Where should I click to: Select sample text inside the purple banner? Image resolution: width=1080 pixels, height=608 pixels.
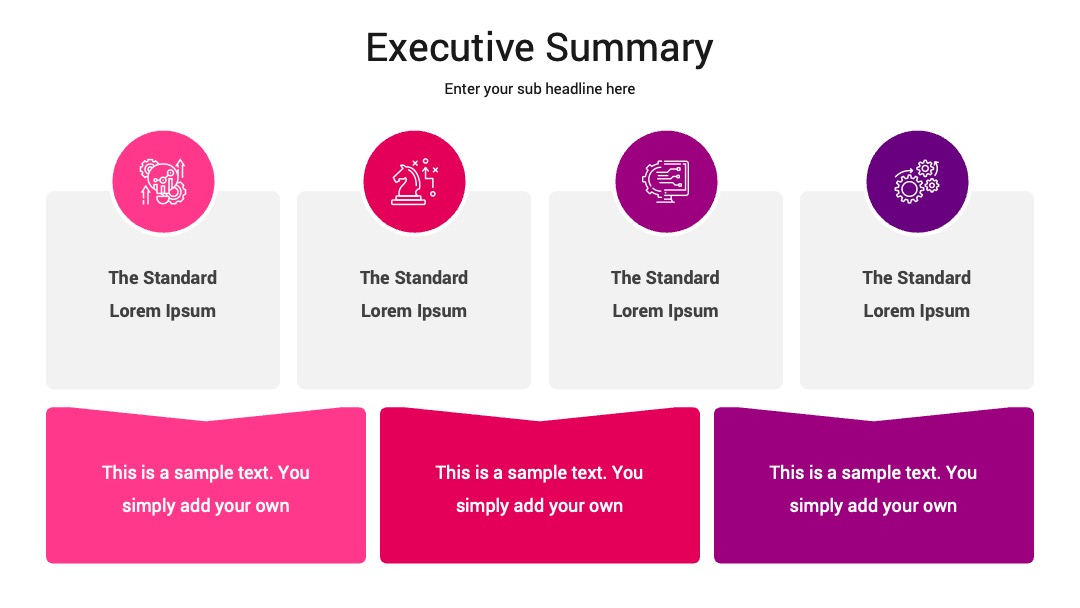tap(873, 489)
